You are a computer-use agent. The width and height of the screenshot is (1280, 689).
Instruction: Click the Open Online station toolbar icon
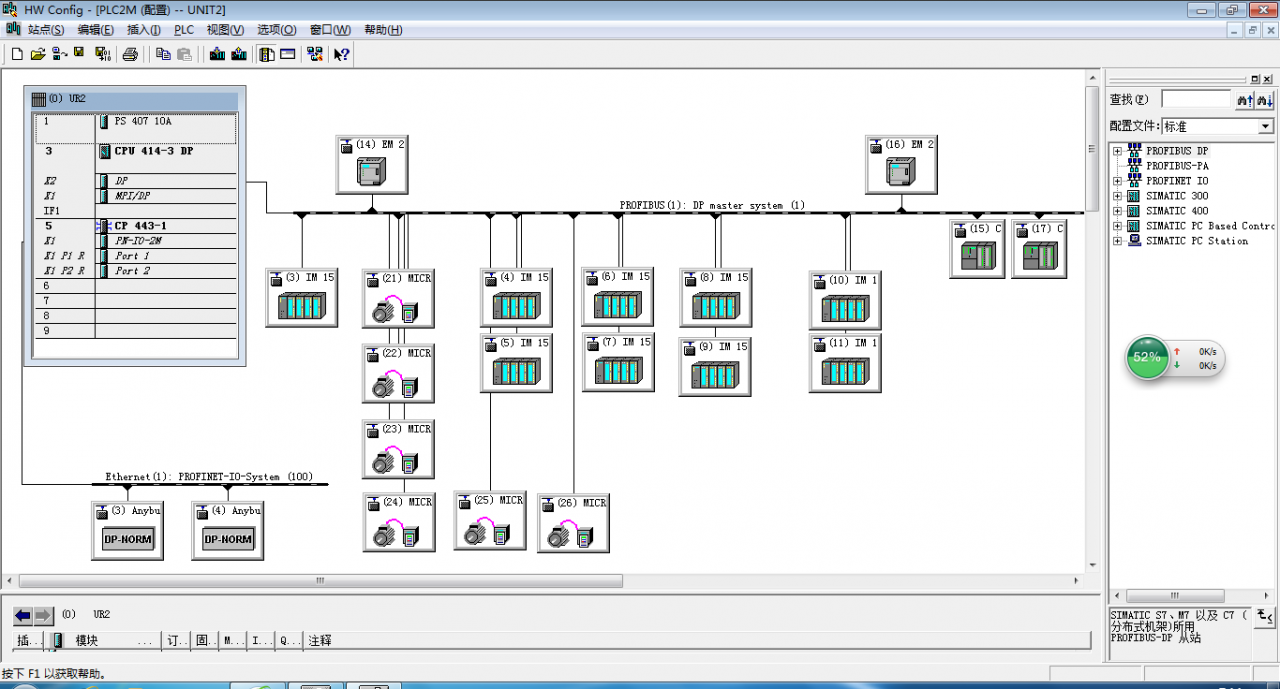[59, 54]
